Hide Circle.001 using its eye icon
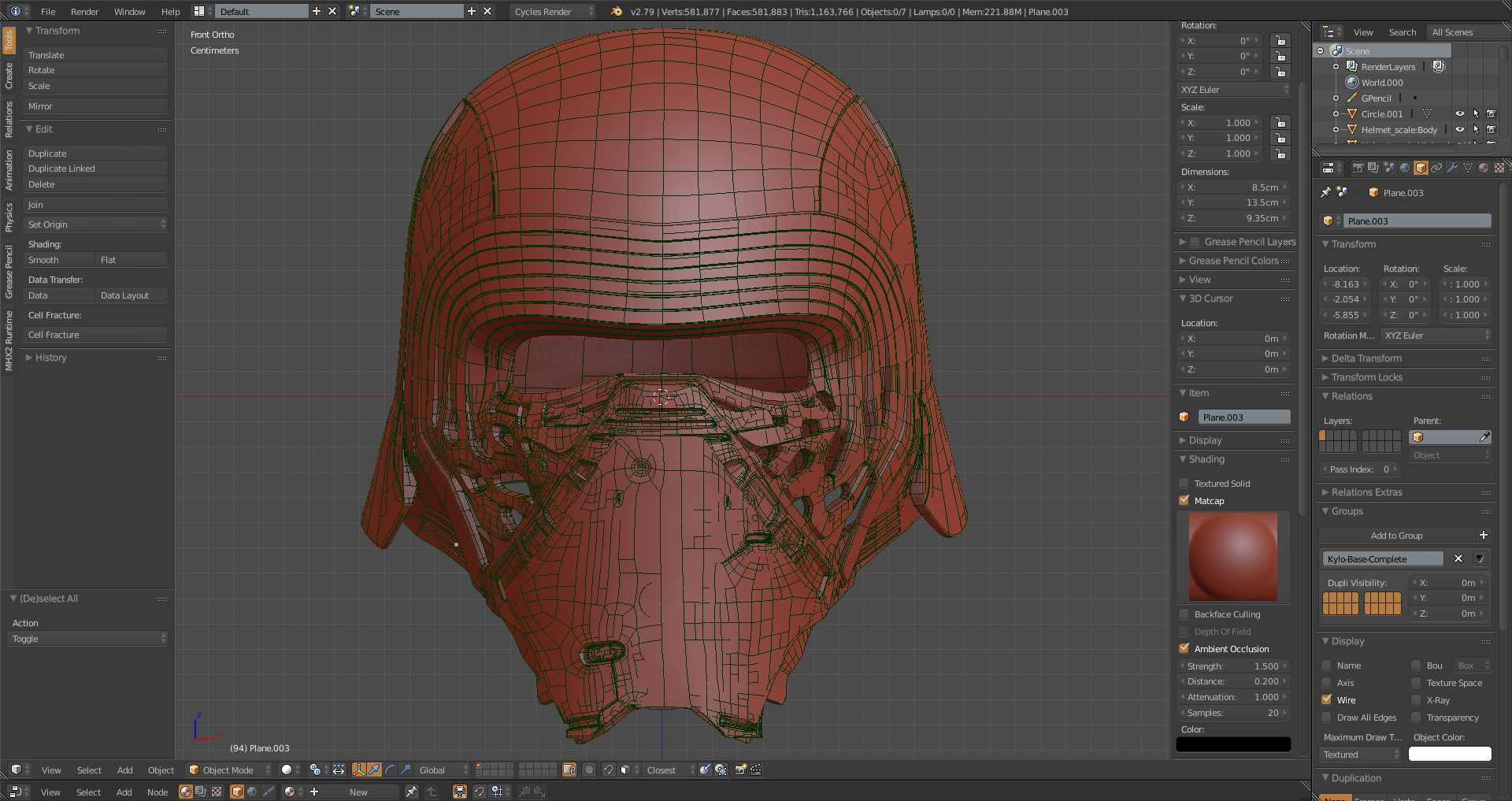Screen dimensions: 1512x801 [1459, 113]
